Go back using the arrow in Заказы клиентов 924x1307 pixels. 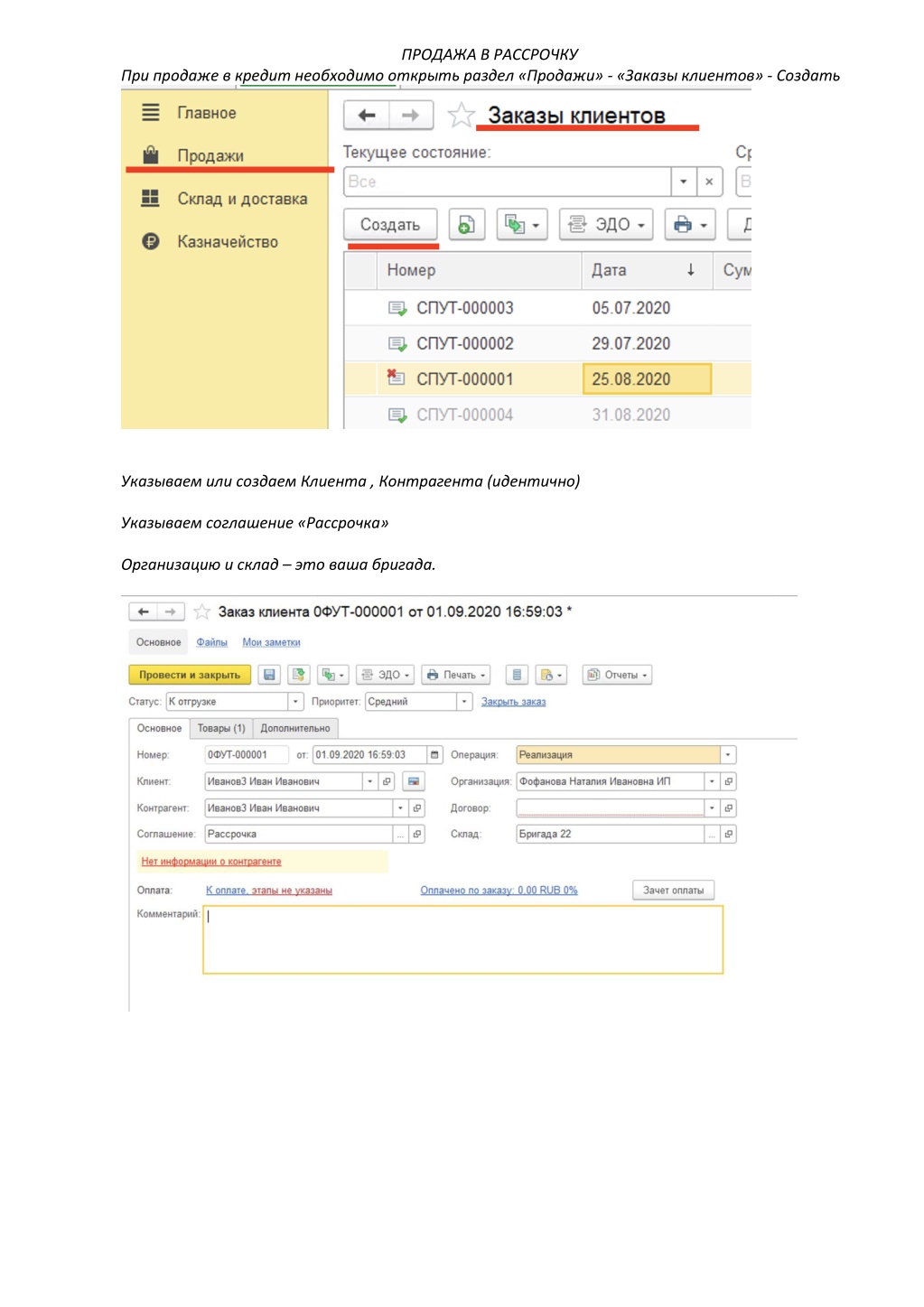(x=367, y=115)
